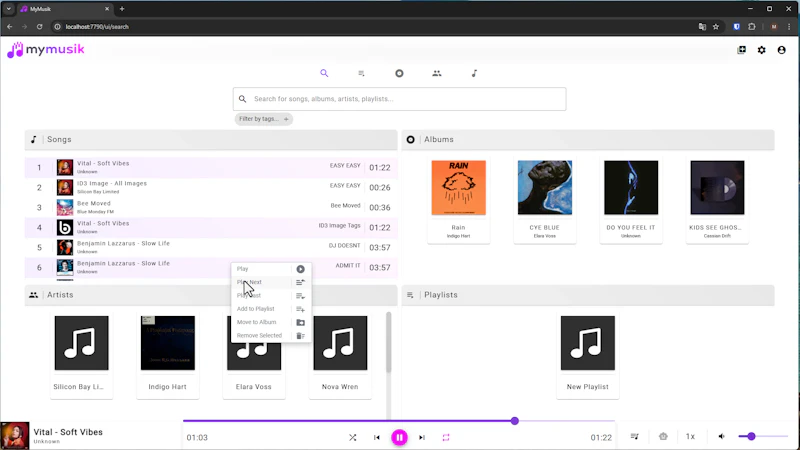Skip to next track
Screen dimensions: 800x450
[x=422, y=437]
